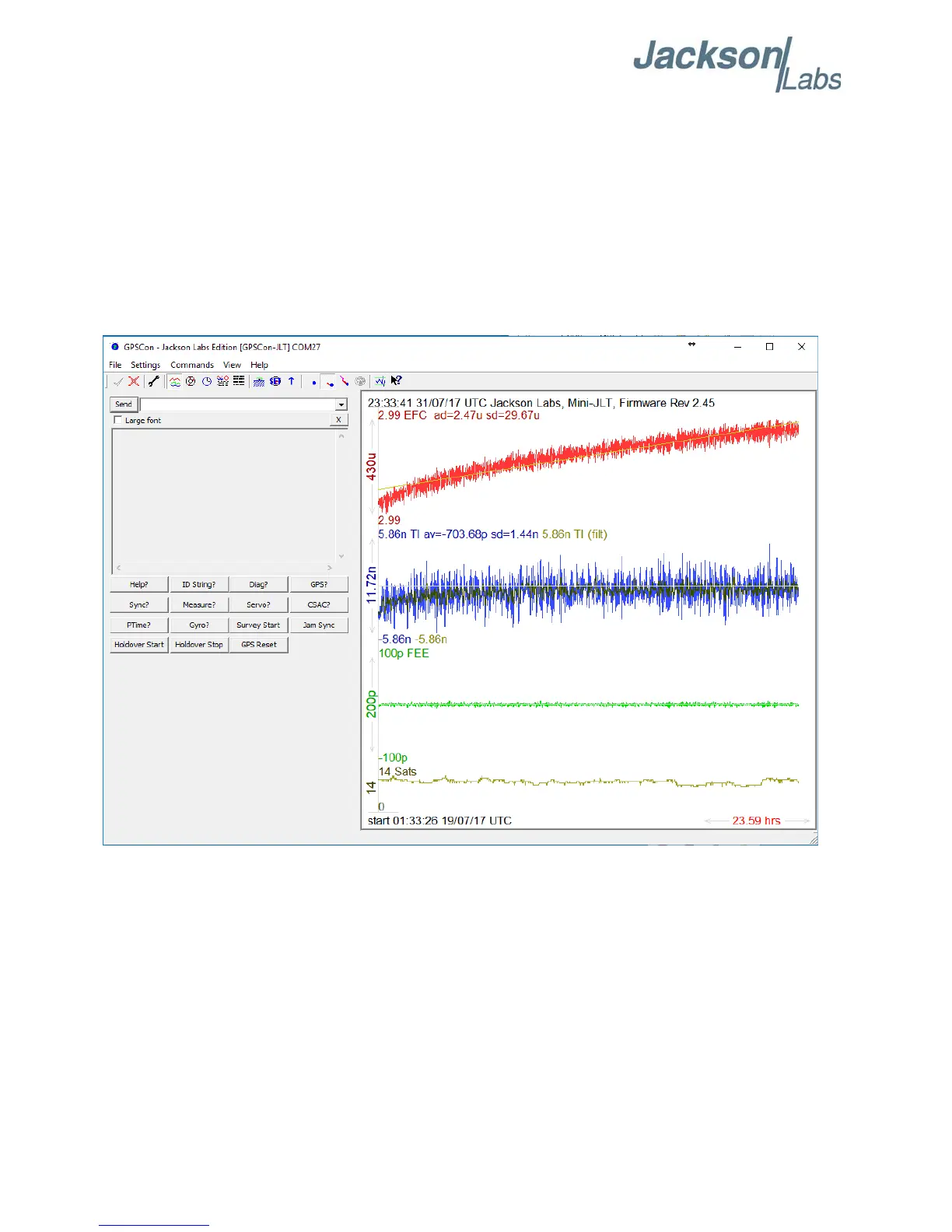Click the 'start 01:33:26 19/07/17 UTC' text
Viewport: 952px width, 1232px height.
[x=439, y=821]
